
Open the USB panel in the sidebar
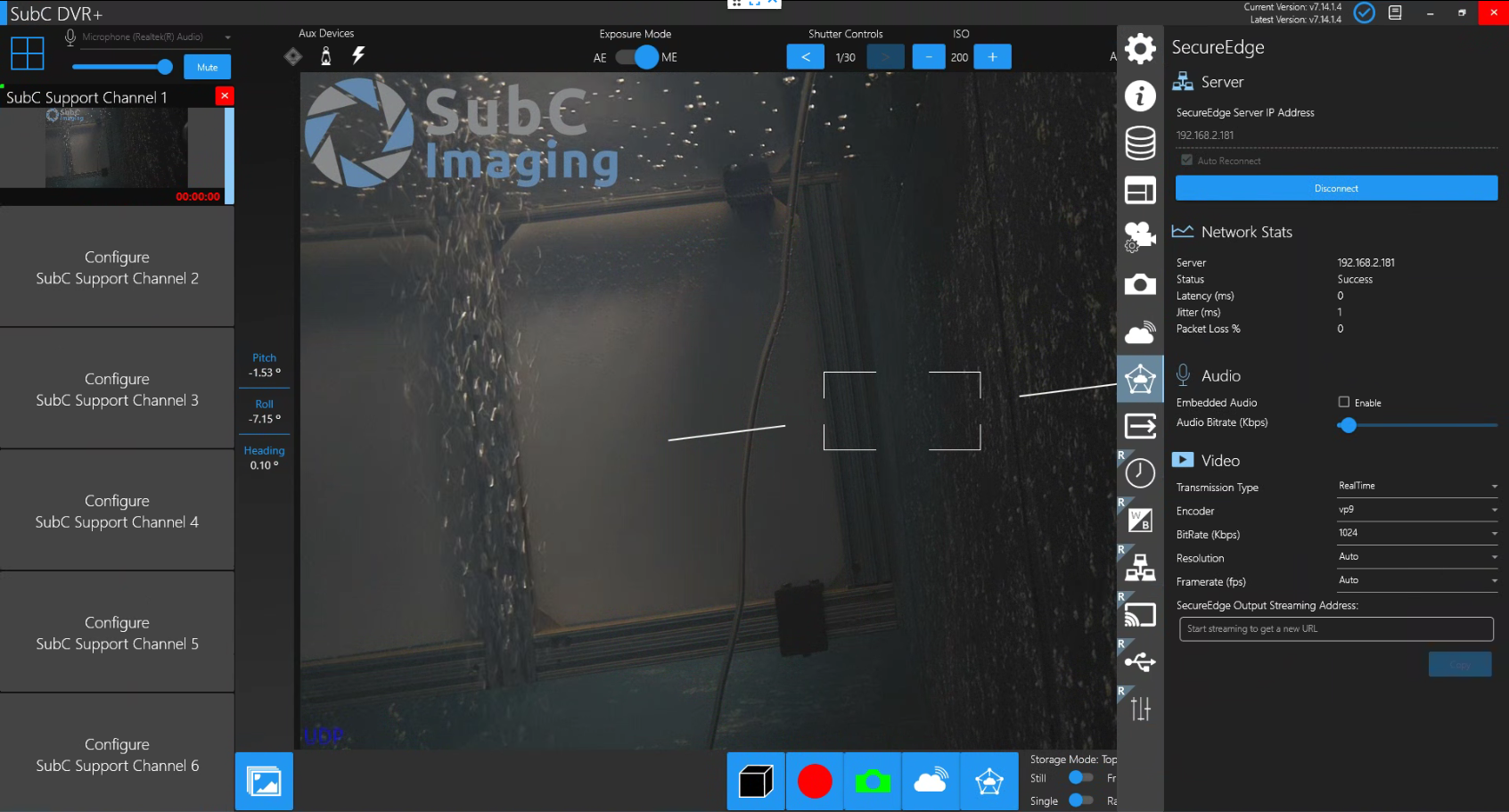click(x=1140, y=662)
